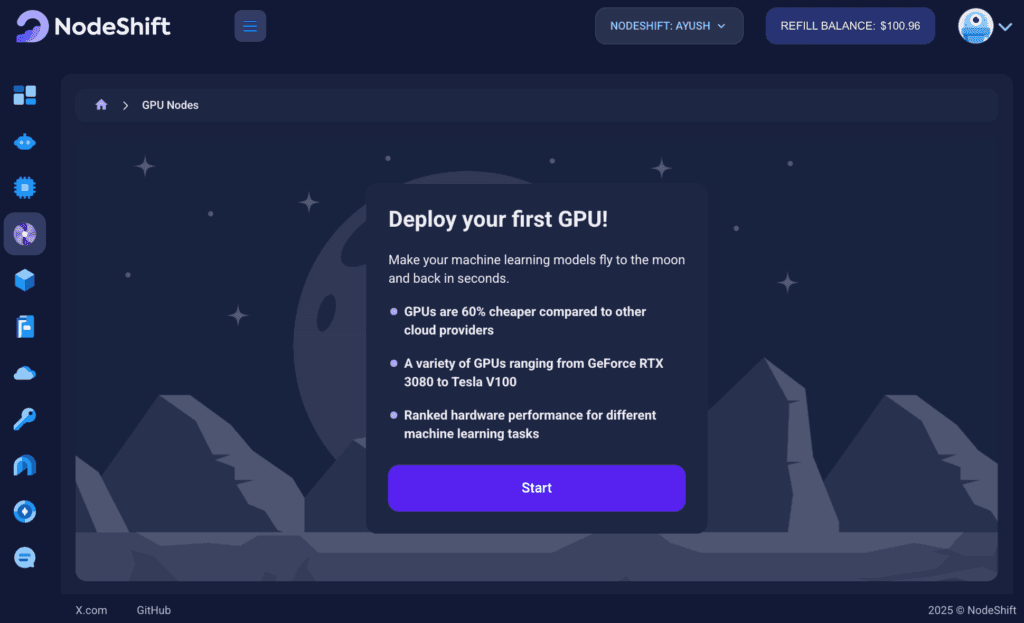Open the X.com footer link
Viewport: 1024px width, 623px height.
coord(91,610)
